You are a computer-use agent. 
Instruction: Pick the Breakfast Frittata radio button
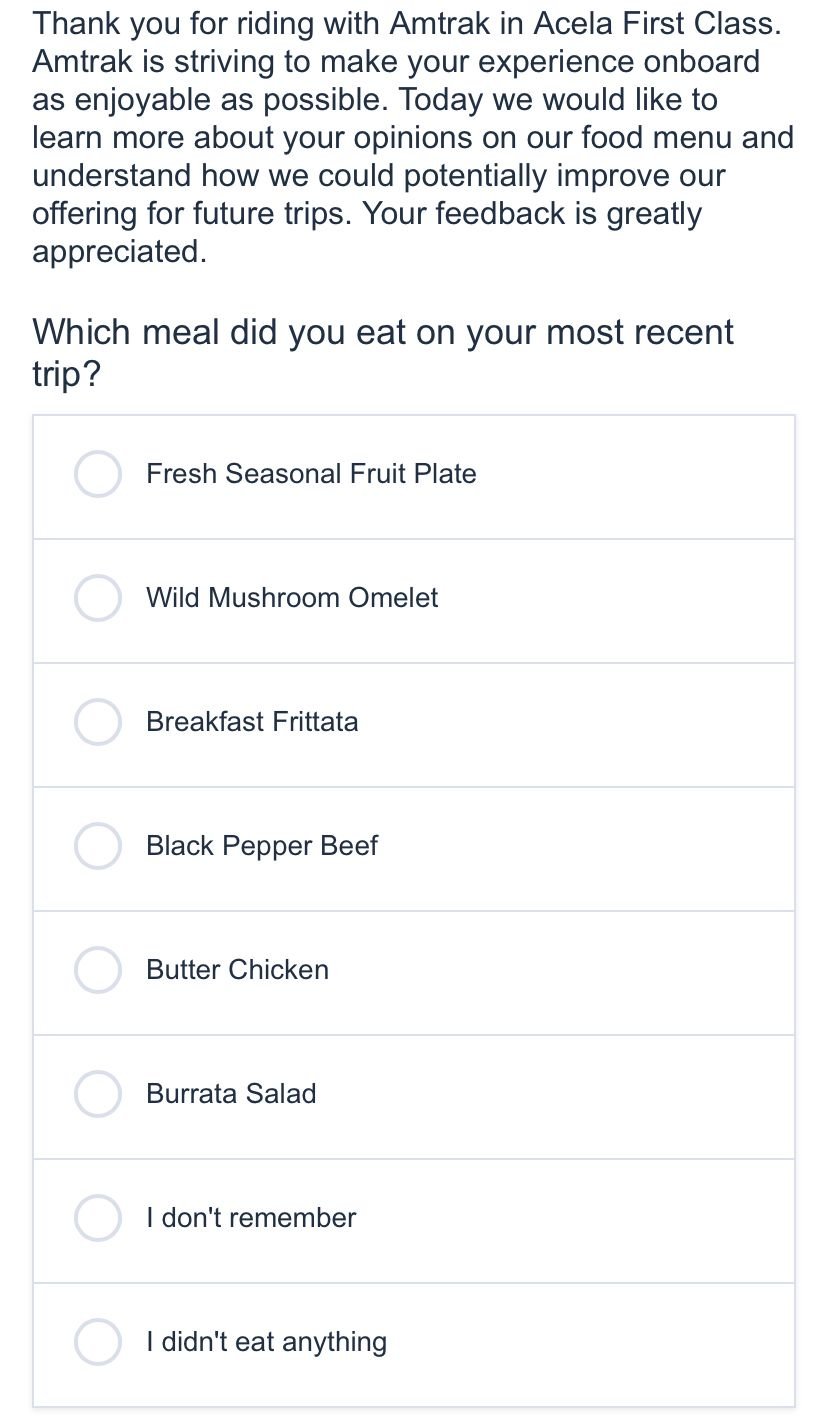coord(98,722)
